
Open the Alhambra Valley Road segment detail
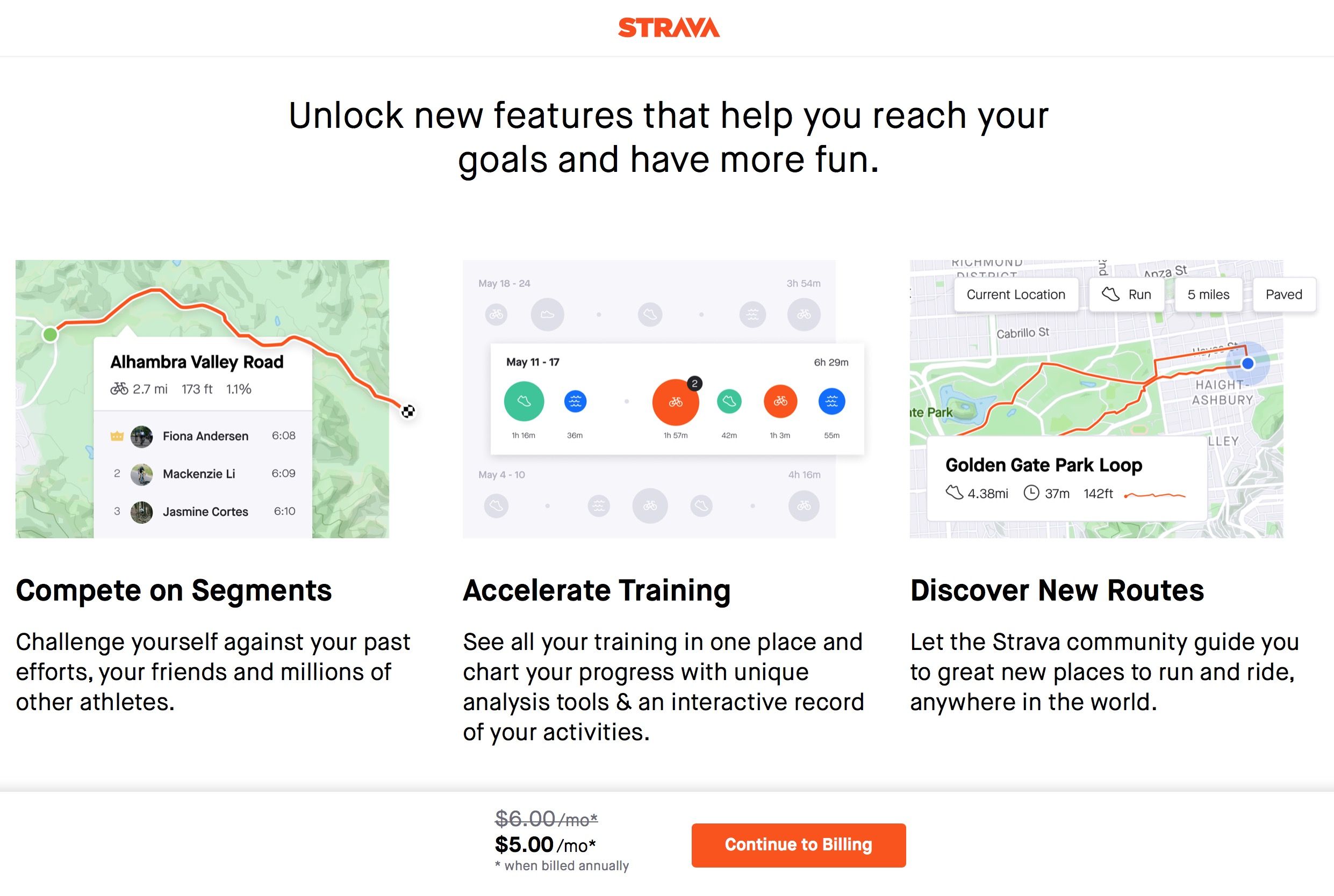pos(196,361)
